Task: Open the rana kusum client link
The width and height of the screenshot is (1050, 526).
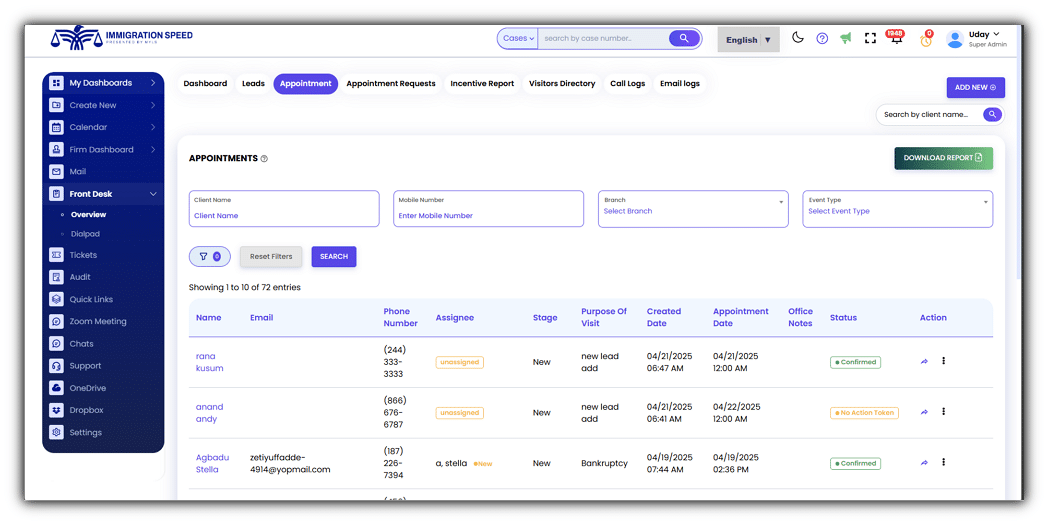Action: point(210,362)
